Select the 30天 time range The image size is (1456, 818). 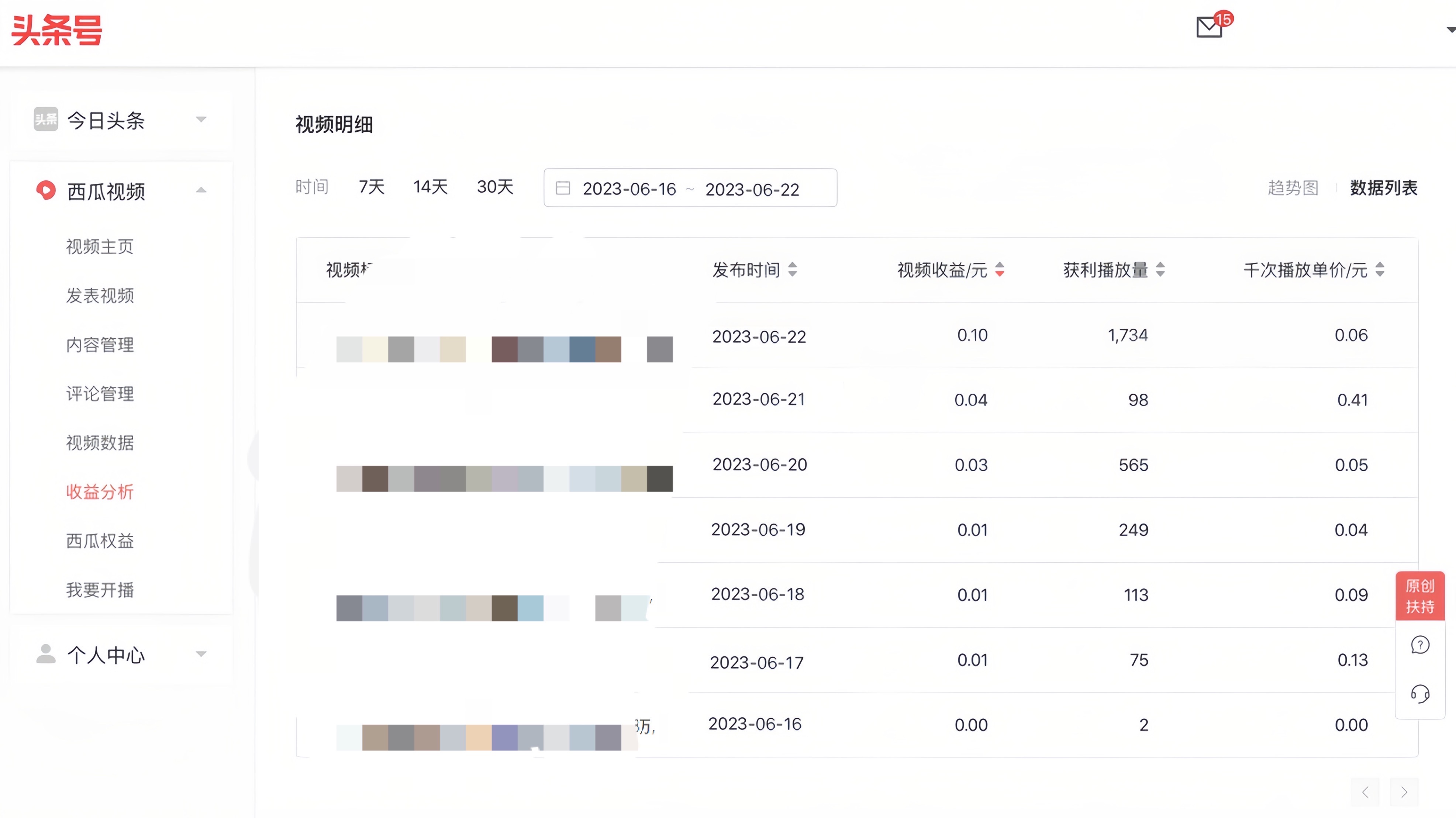tap(495, 187)
